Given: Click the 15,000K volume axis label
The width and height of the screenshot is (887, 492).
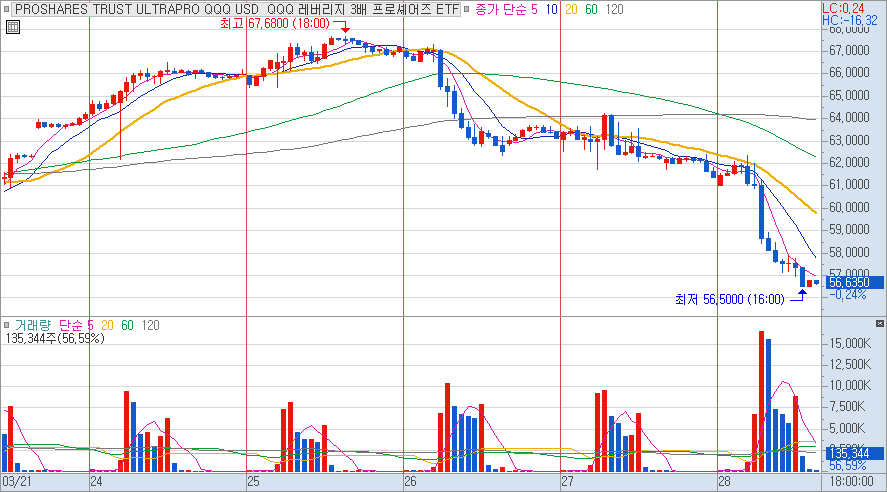Looking at the screenshot, I should click(x=850, y=343).
